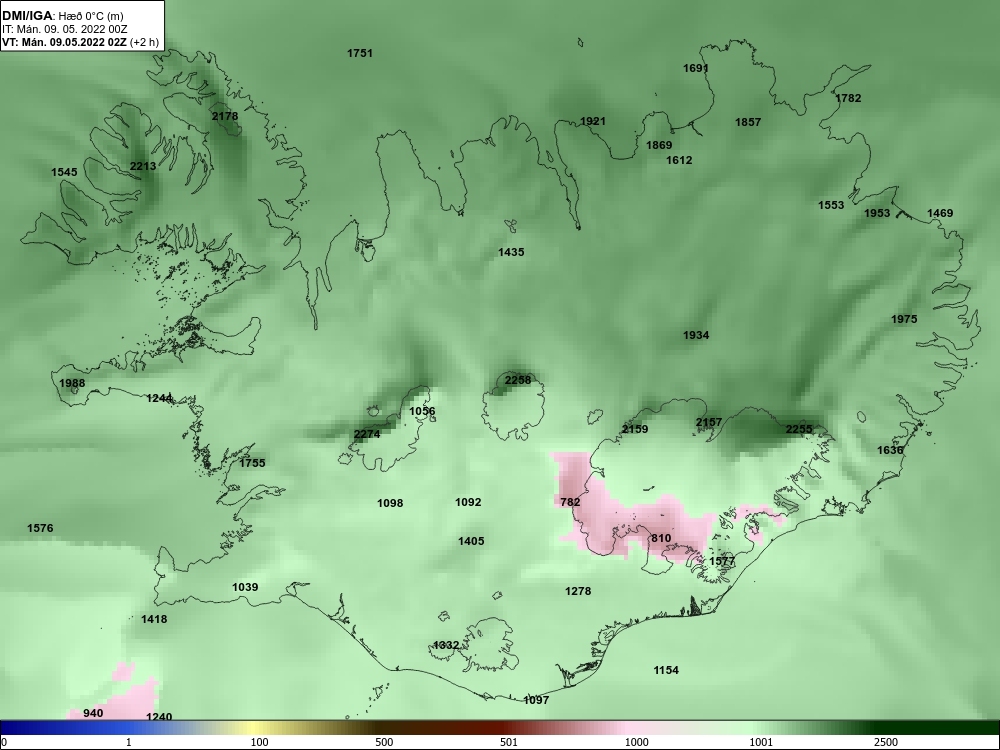Select the 1092 value
This screenshot has height=750, width=1000.
tap(468, 503)
